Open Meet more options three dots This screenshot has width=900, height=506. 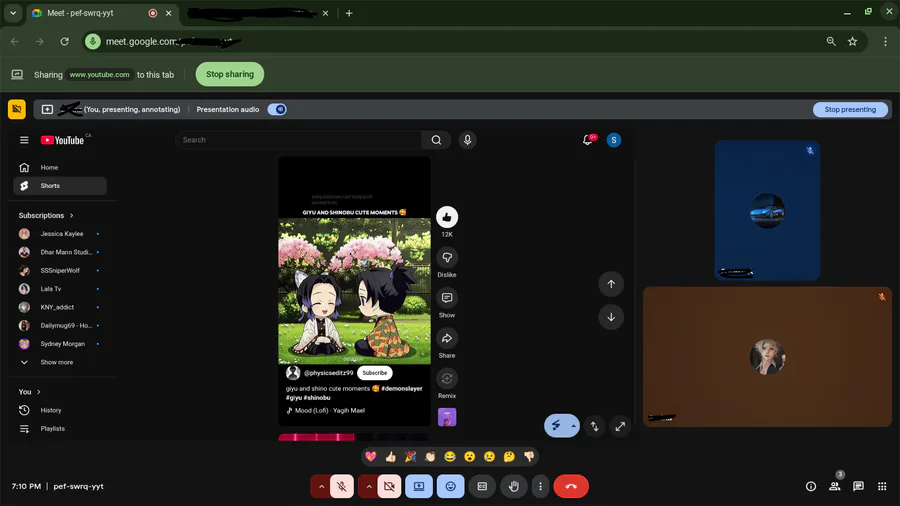(540, 486)
